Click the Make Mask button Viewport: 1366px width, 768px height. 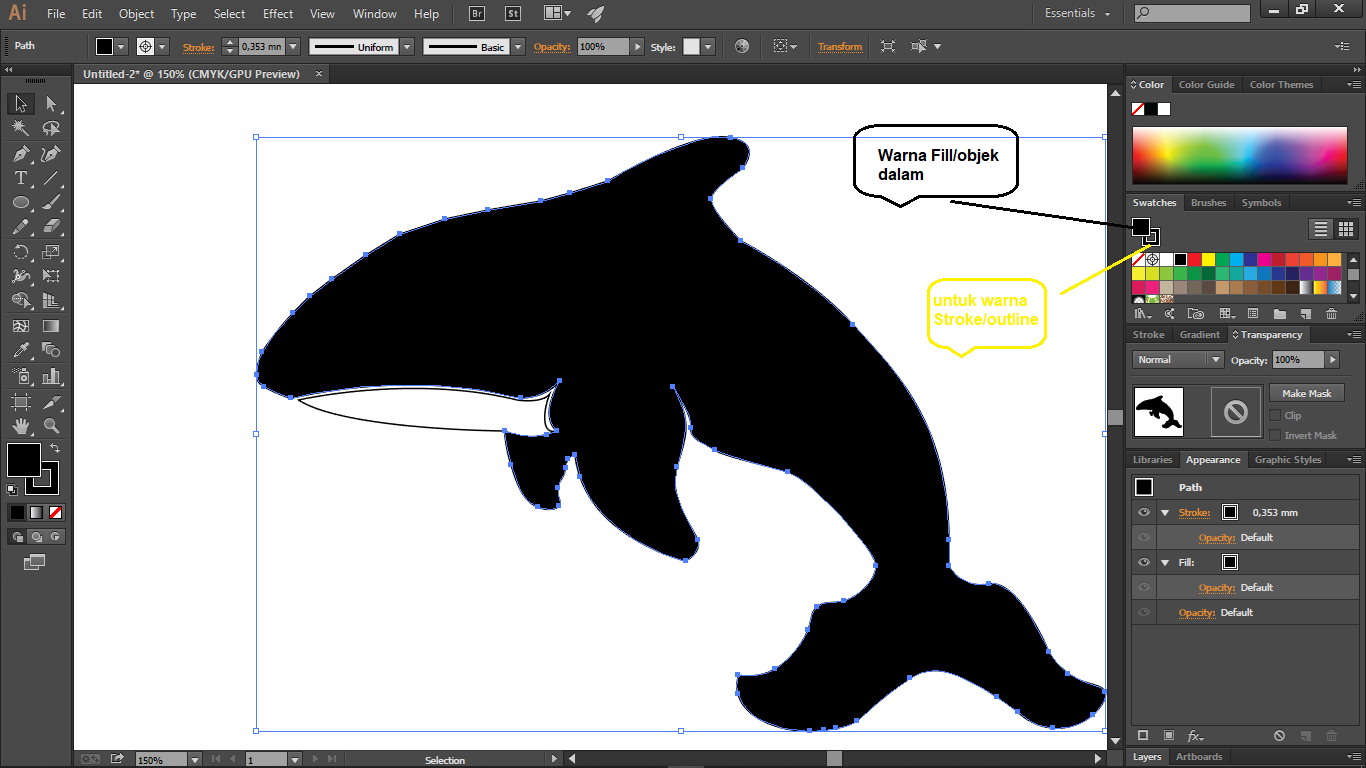point(1306,393)
